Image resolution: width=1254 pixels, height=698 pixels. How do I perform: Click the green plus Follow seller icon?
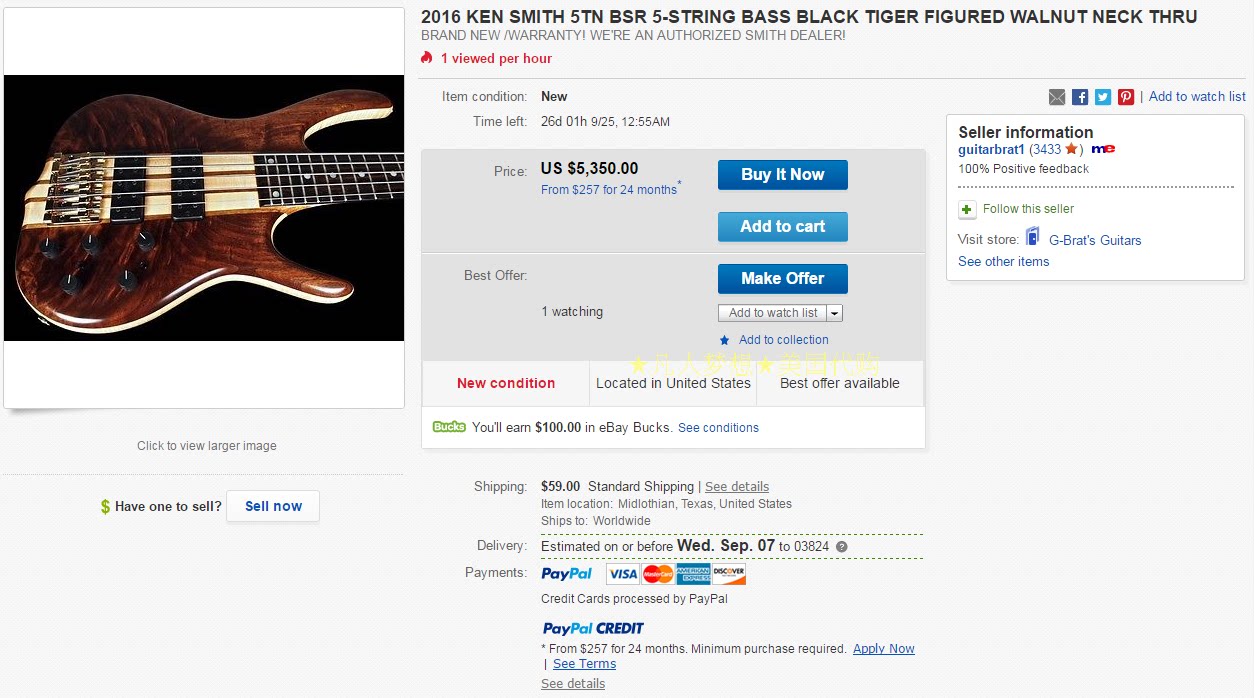[967, 209]
